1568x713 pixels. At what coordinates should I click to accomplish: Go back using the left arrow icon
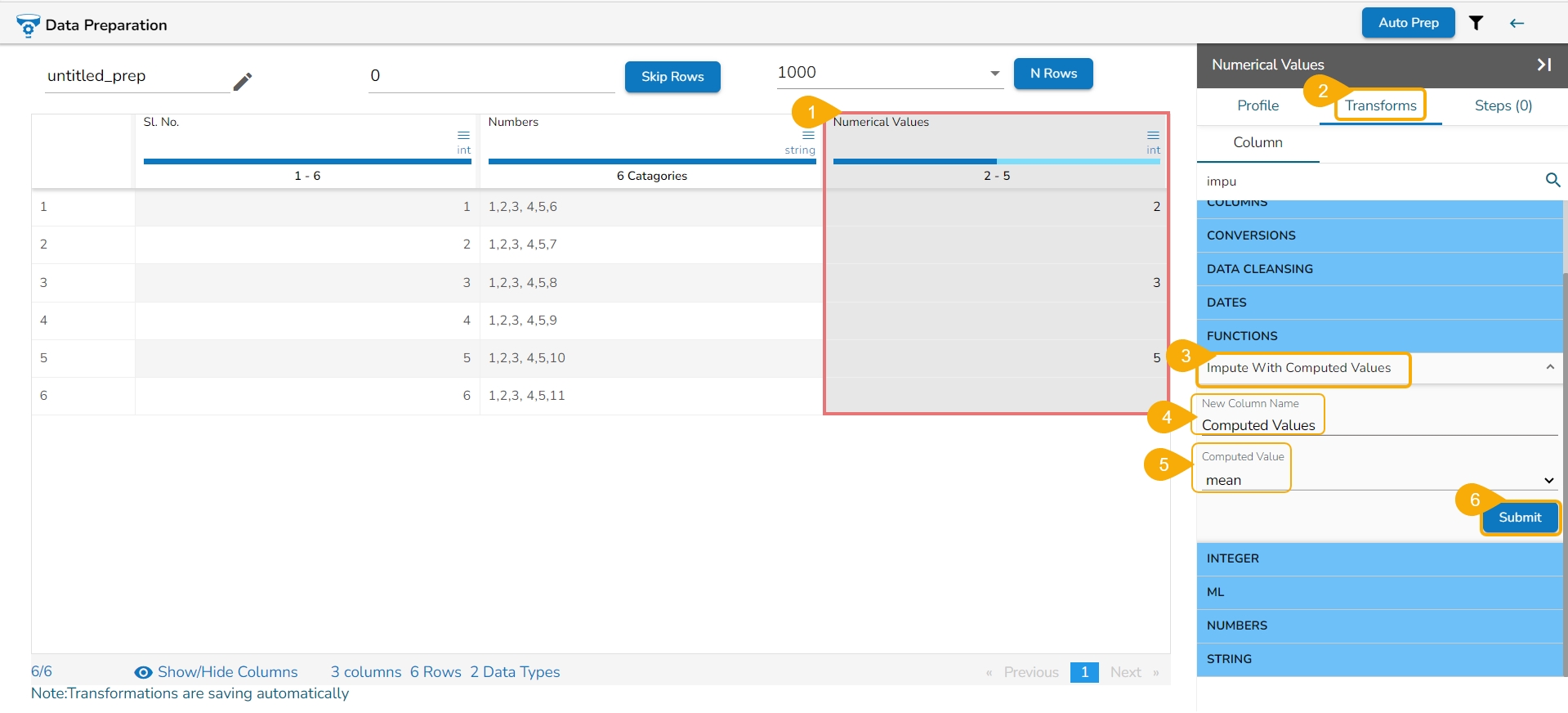coord(1517,23)
